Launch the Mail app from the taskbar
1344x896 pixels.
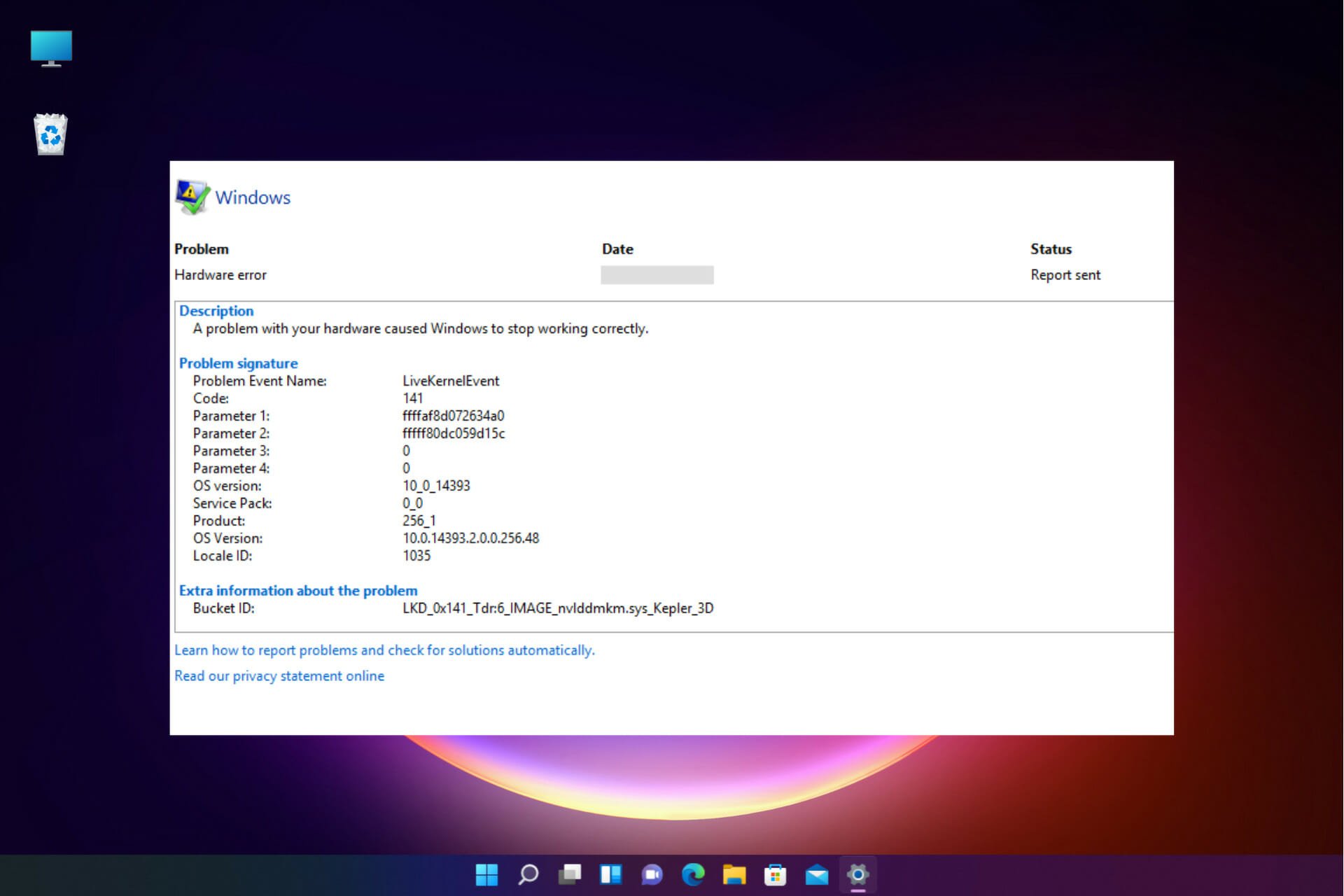pyautogui.click(x=817, y=875)
